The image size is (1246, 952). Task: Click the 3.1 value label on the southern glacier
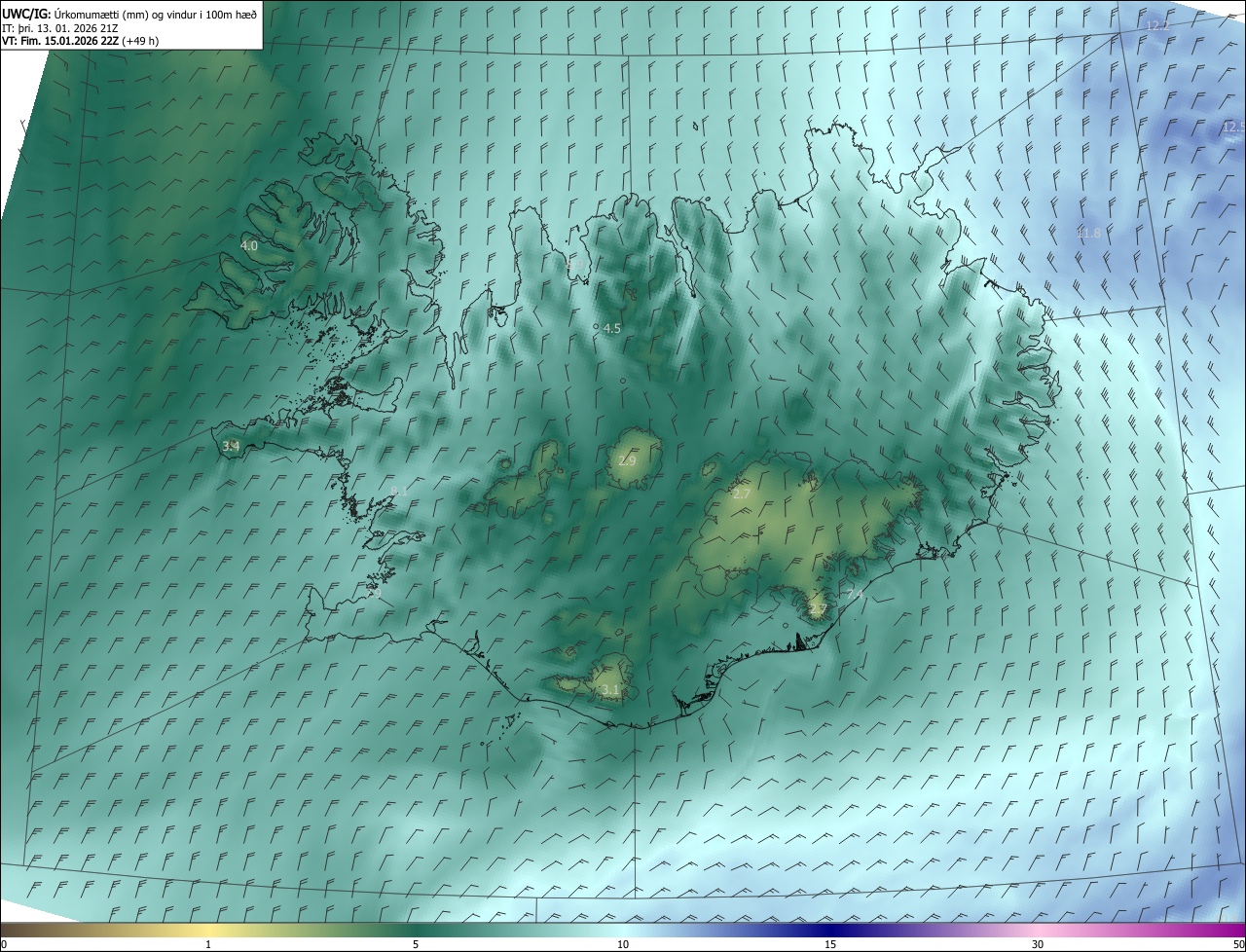[x=610, y=690]
